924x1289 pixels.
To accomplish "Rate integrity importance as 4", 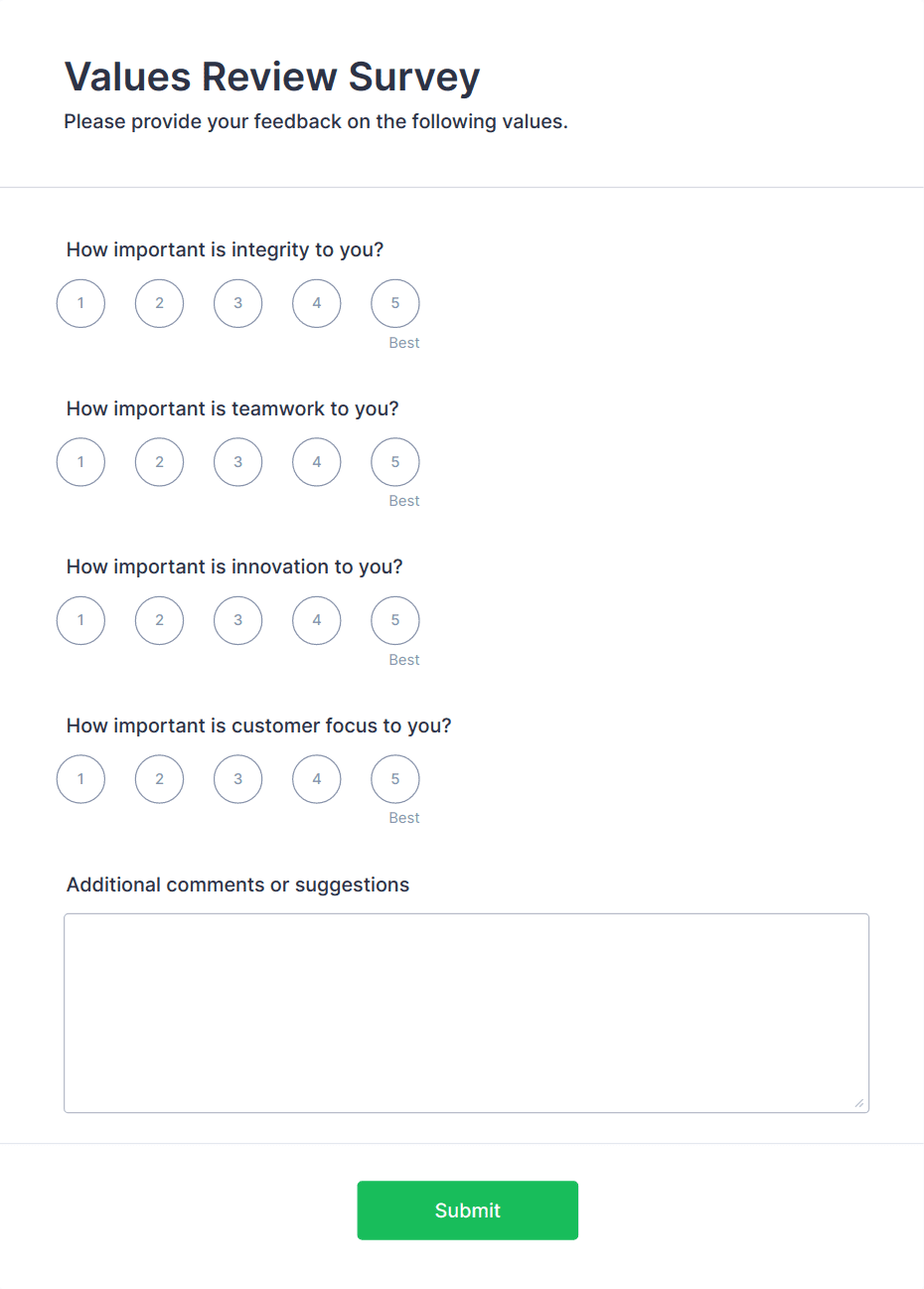I will pyautogui.click(x=317, y=303).
